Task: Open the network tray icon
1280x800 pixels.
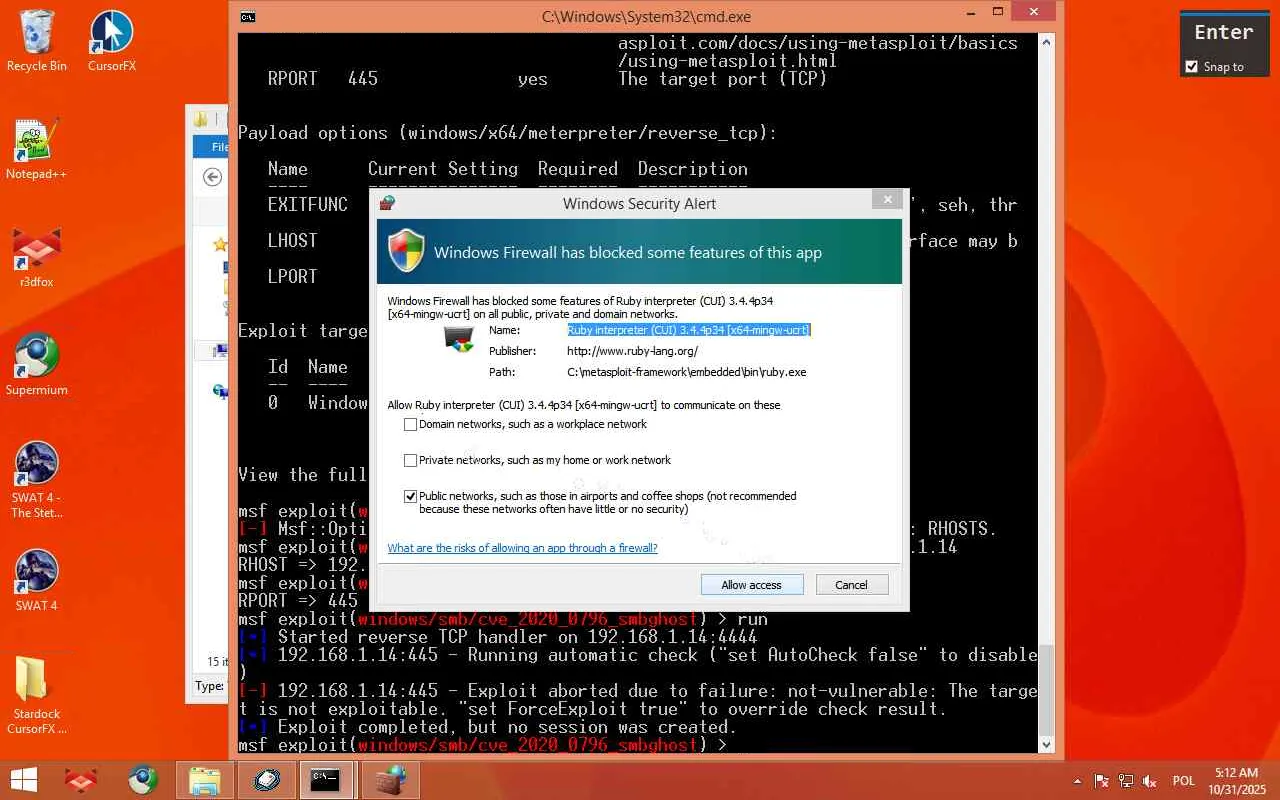Action: [1126, 781]
